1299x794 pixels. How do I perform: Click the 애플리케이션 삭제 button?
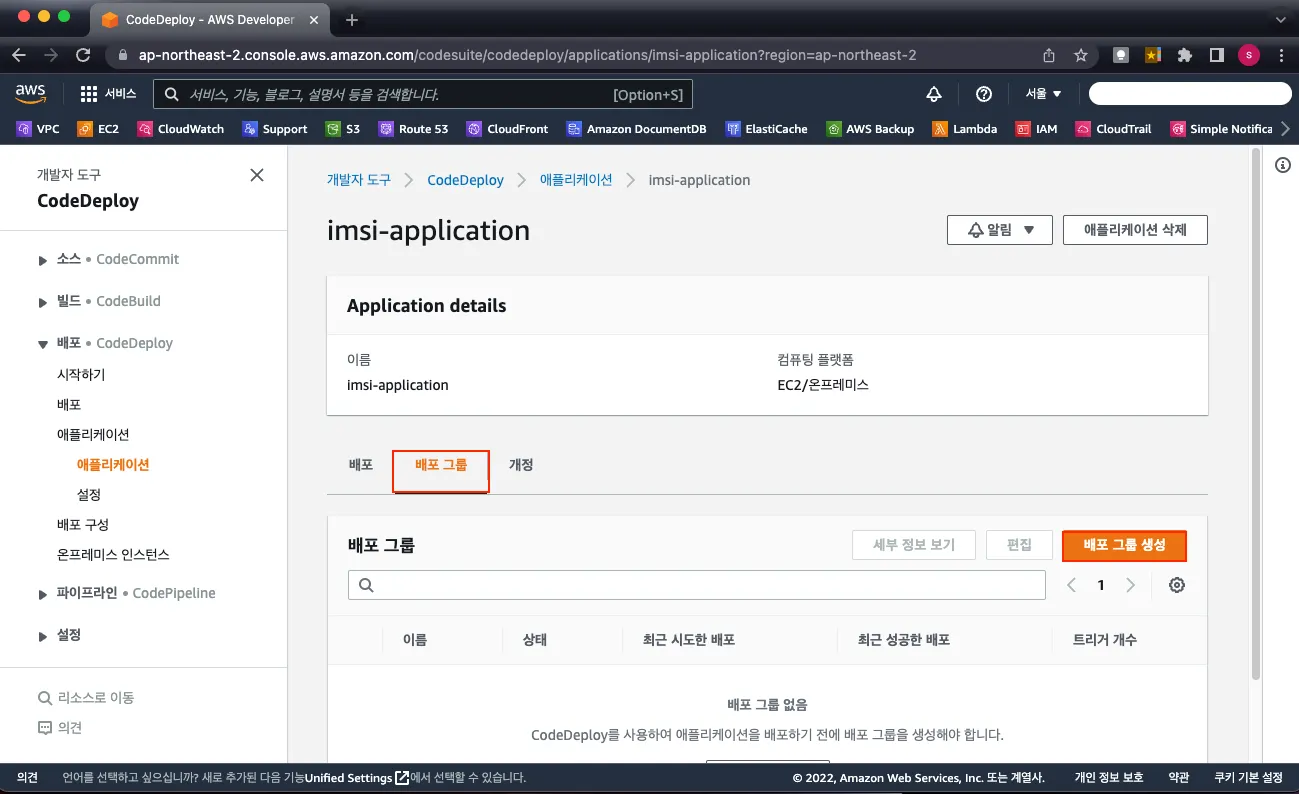click(x=1135, y=230)
